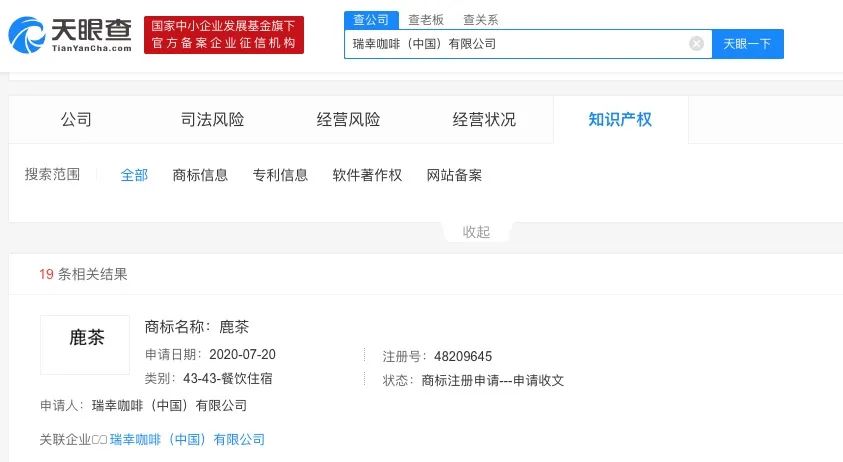Filter search scope by 全部

[x=134, y=175]
